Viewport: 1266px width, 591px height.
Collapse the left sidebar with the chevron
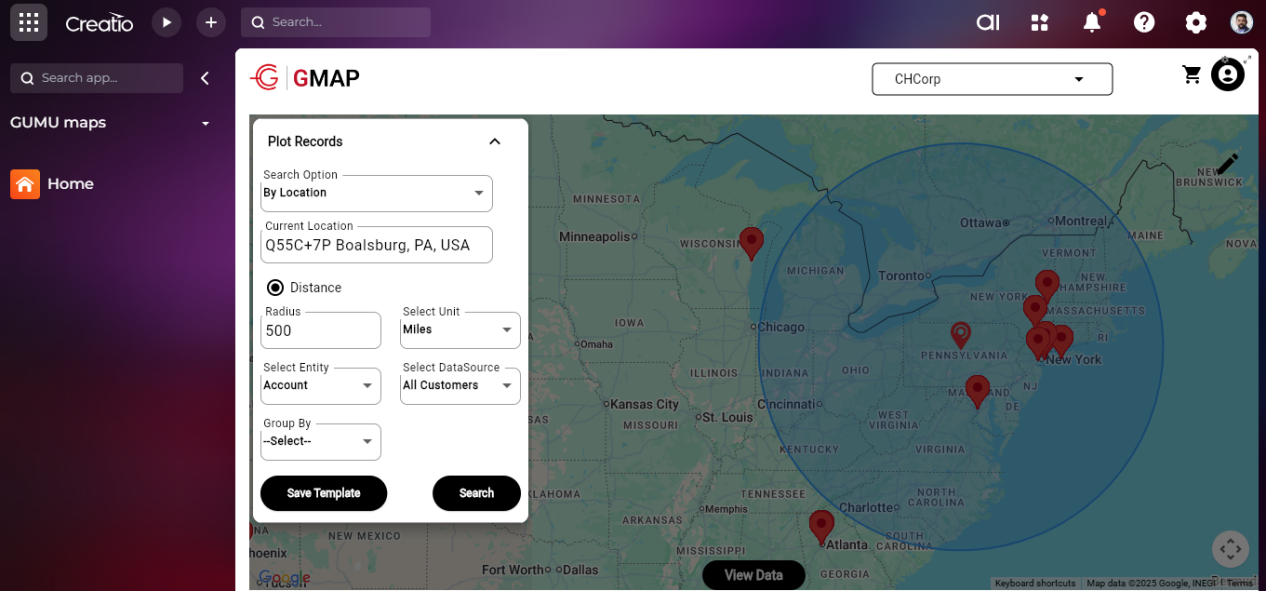click(204, 78)
